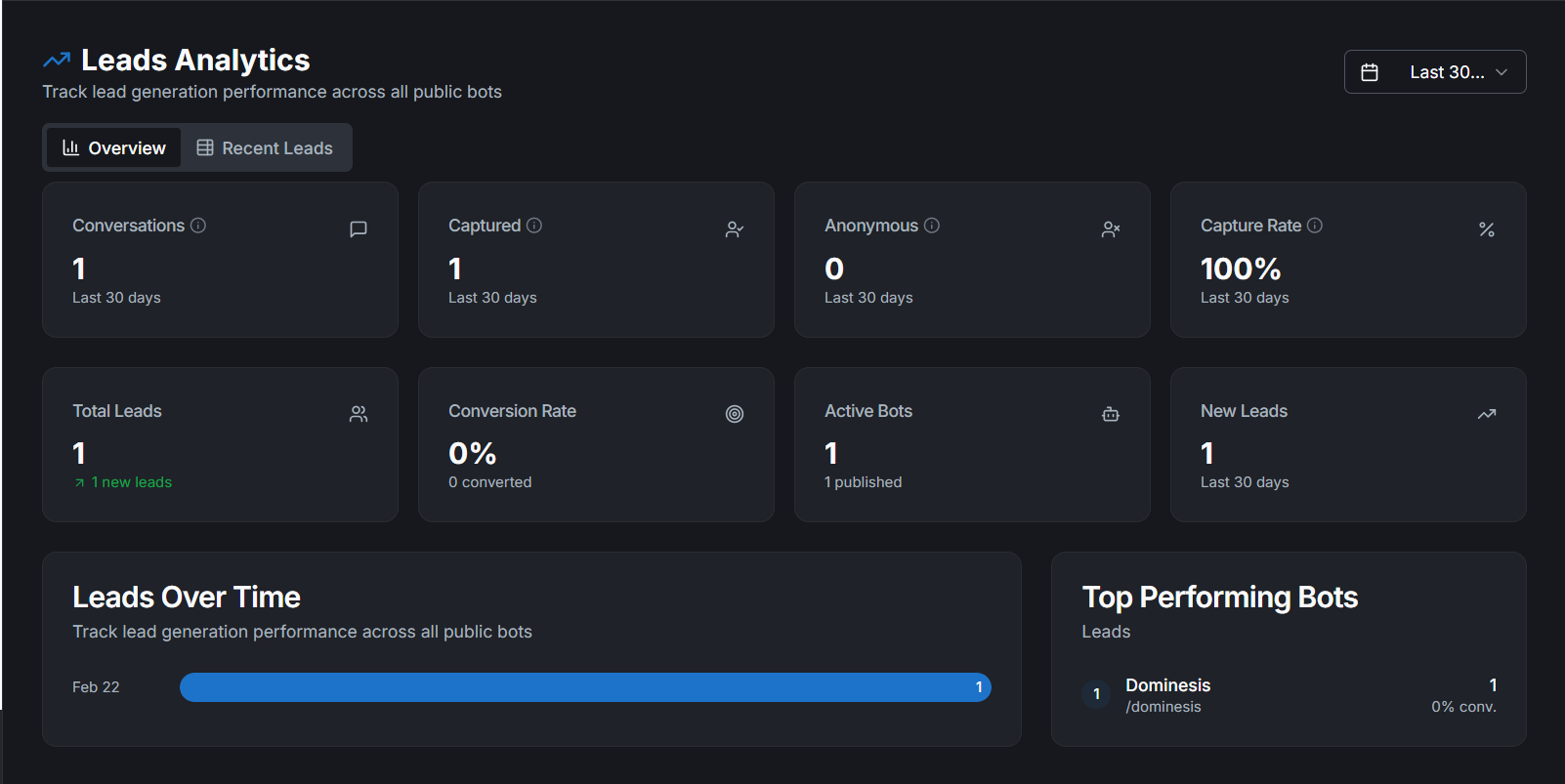Click the Leads Over Time heading
The width and height of the screenshot is (1565, 784).
pyautogui.click(x=187, y=597)
